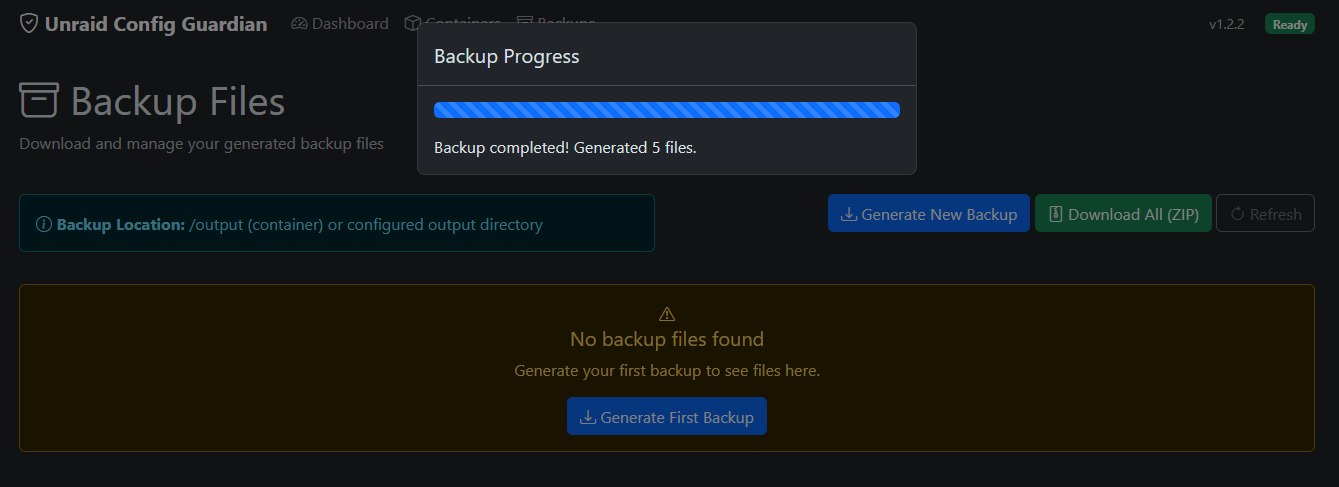1339x487 pixels.
Task: Download all backups as ZIP
Action: tap(1123, 213)
